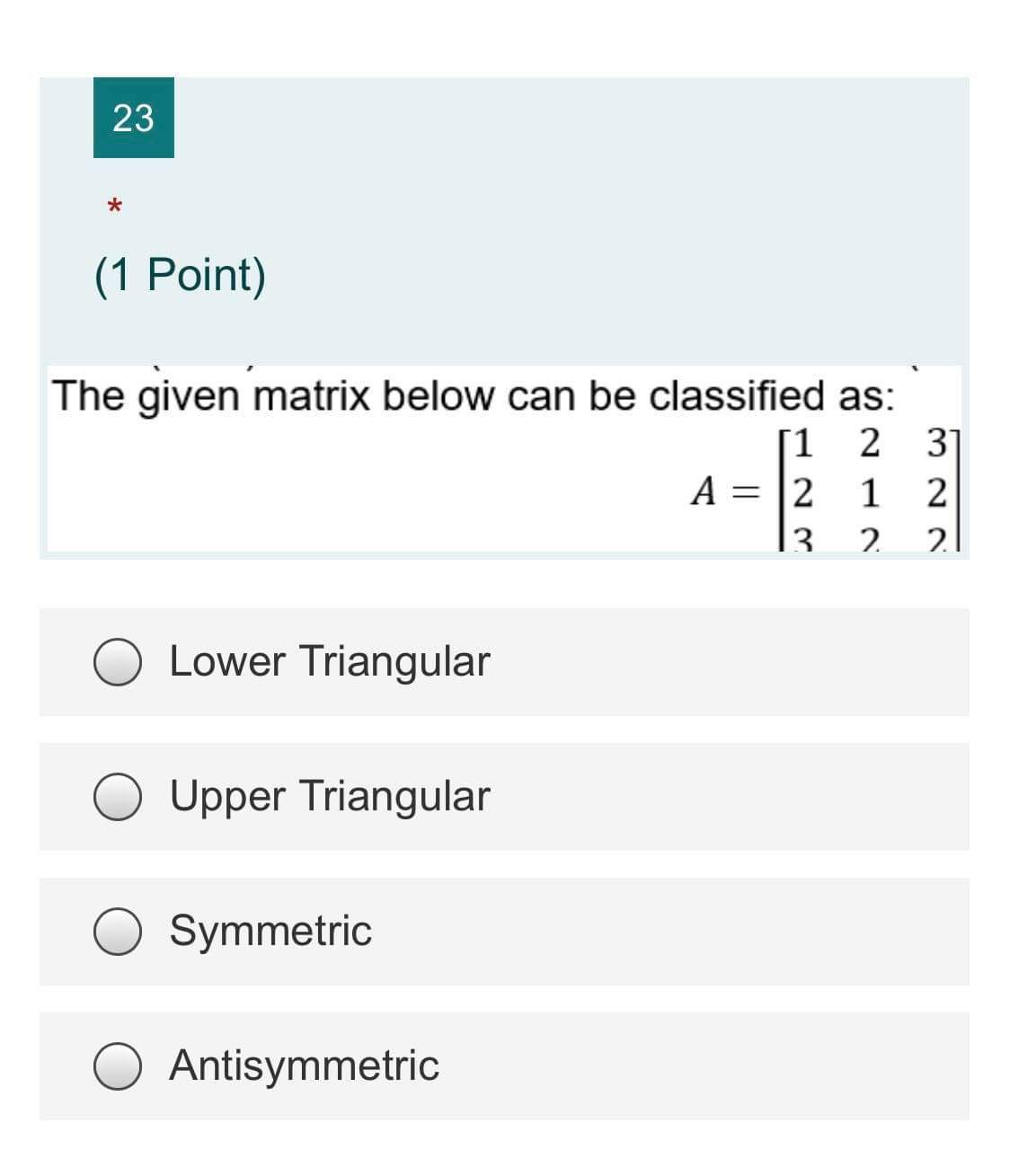Click the Antisymmetric answer label

[x=303, y=1066]
